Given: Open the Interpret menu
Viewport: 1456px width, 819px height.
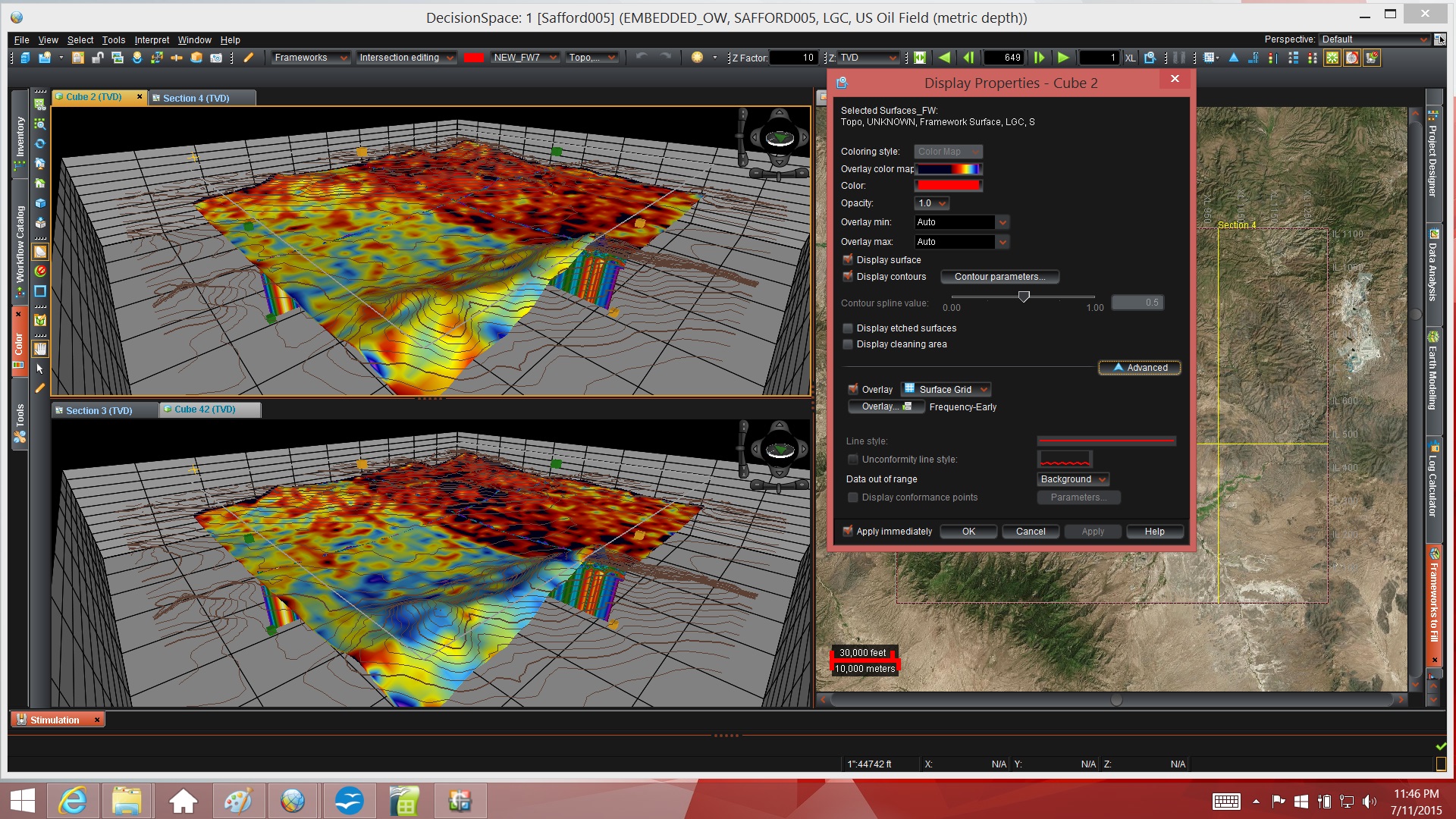Looking at the screenshot, I should click(x=152, y=40).
